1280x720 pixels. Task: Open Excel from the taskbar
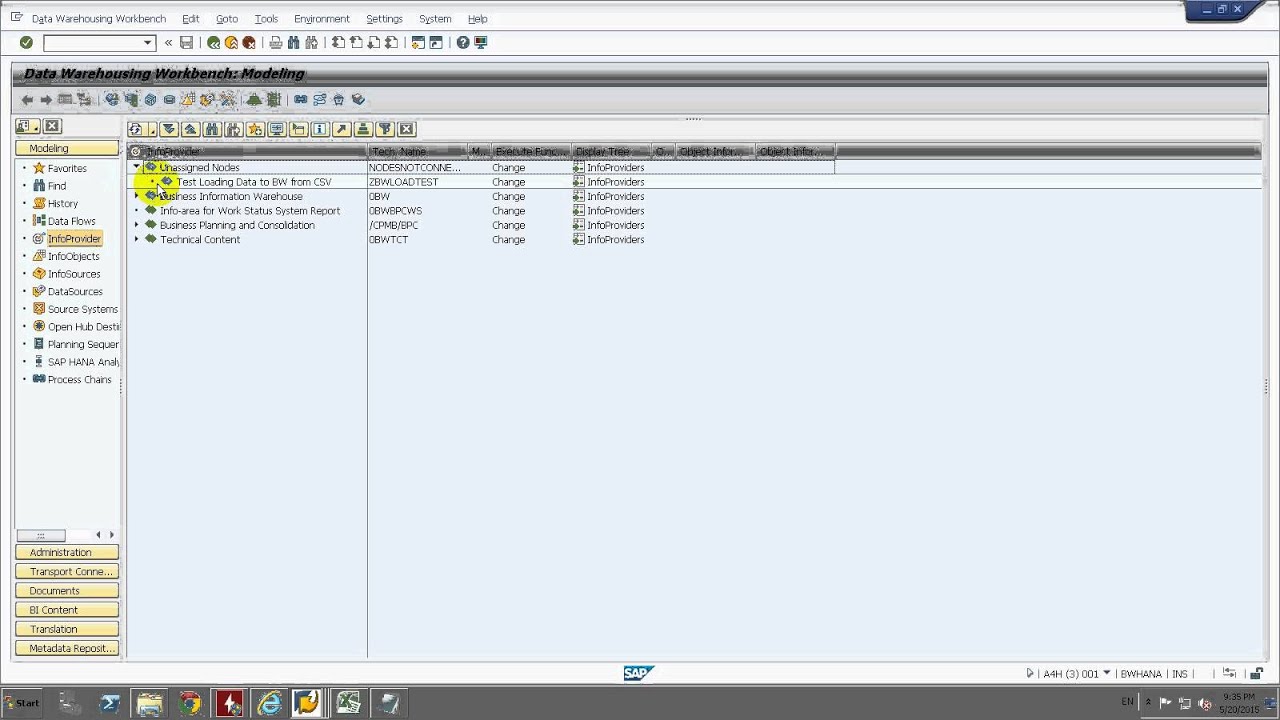[x=347, y=704]
